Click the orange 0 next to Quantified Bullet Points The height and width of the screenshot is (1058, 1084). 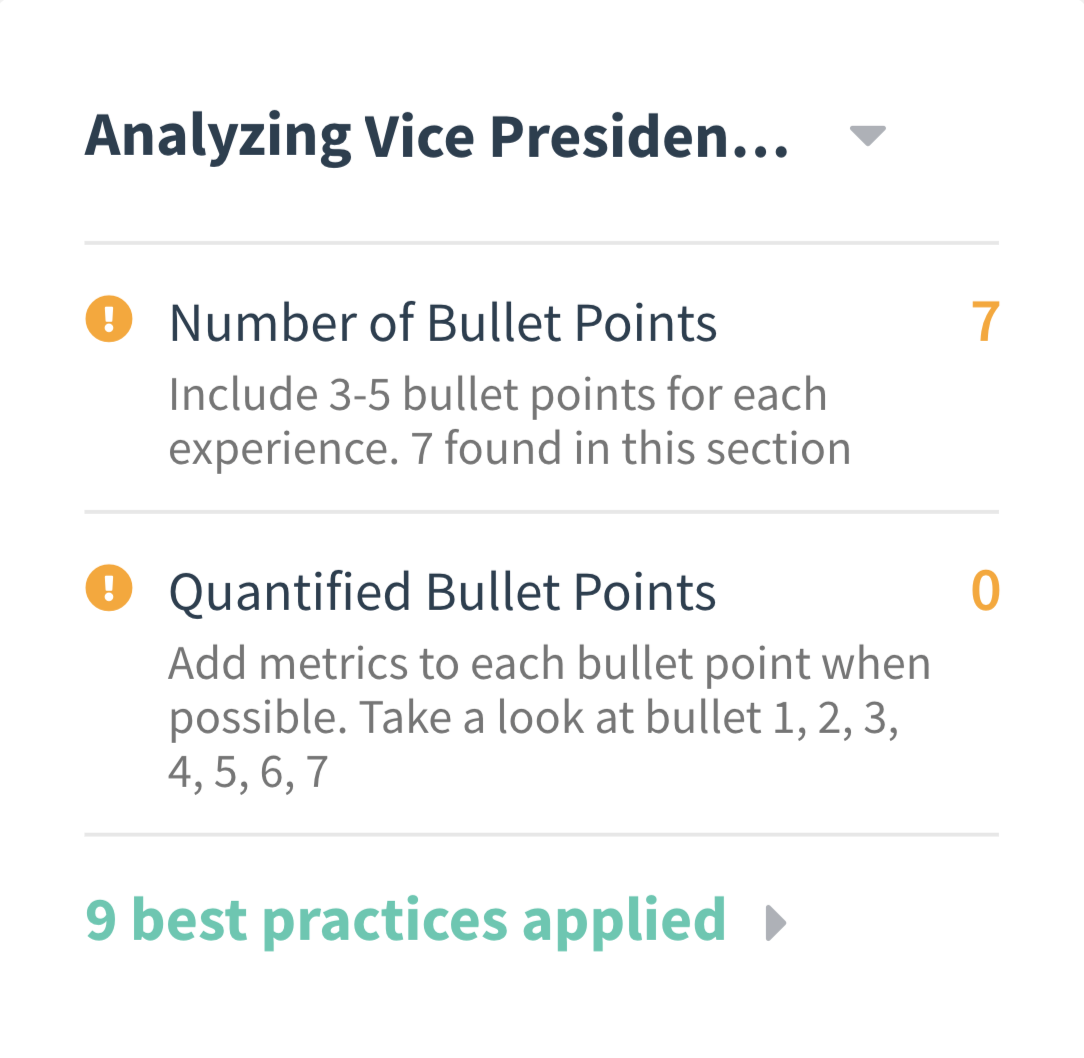click(x=983, y=591)
